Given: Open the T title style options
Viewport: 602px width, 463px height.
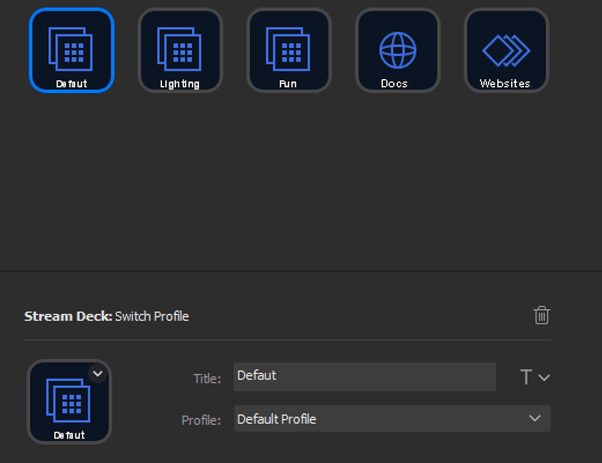Looking at the screenshot, I should click(x=526, y=377).
